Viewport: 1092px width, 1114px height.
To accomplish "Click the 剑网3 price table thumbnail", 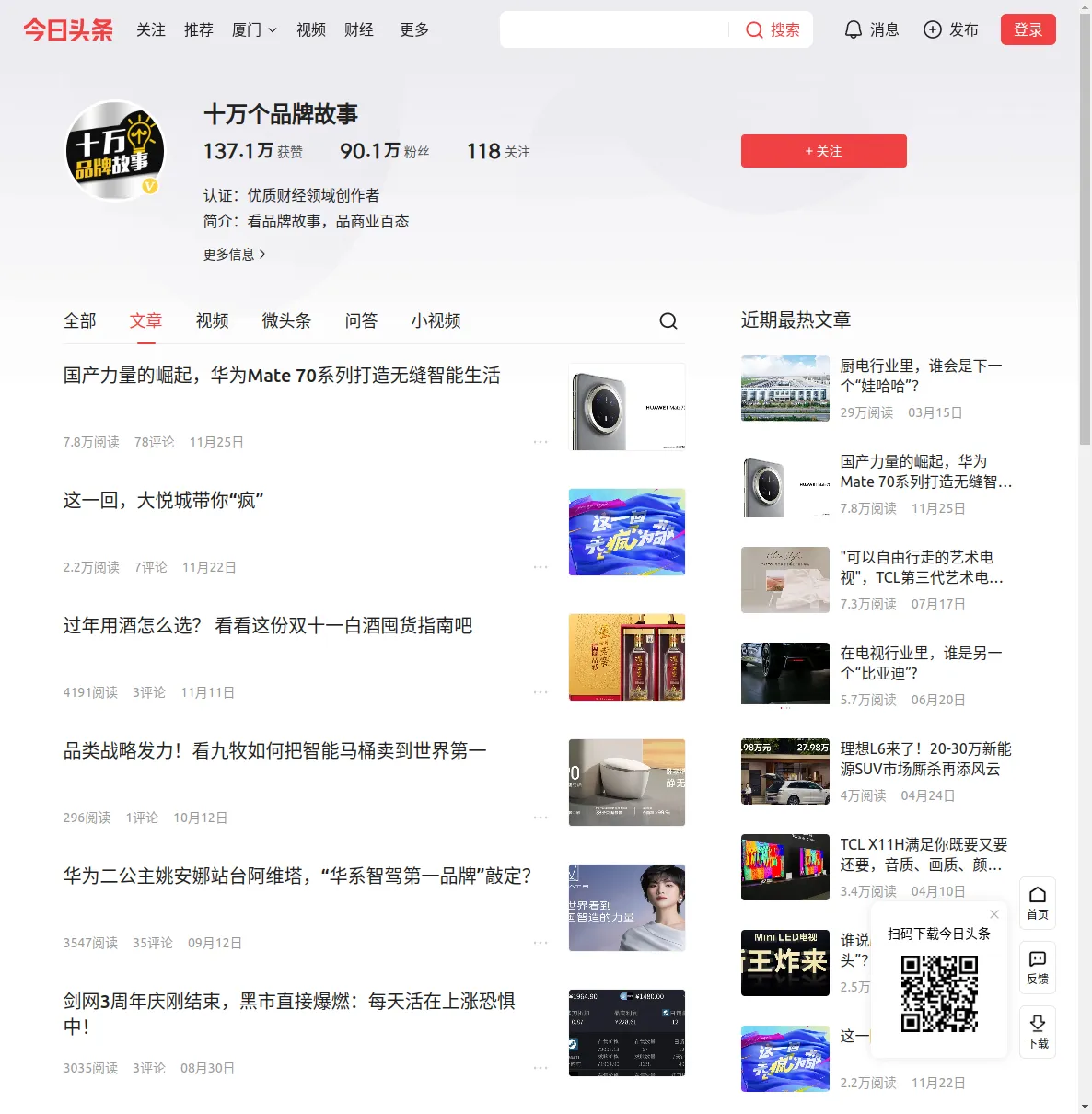I will click(627, 1033).
